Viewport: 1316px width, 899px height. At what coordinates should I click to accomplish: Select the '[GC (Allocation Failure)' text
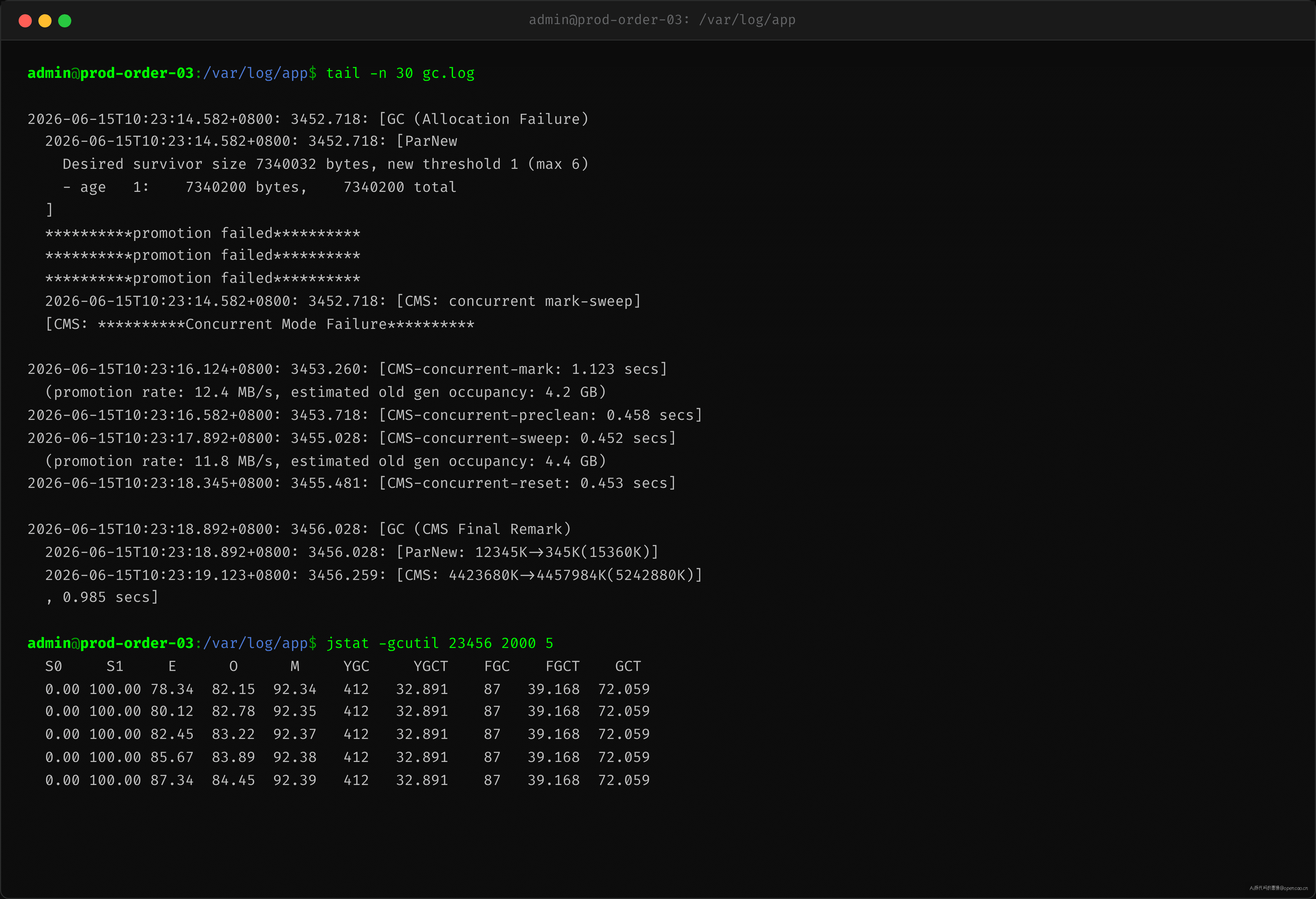(x=484, y=120)
